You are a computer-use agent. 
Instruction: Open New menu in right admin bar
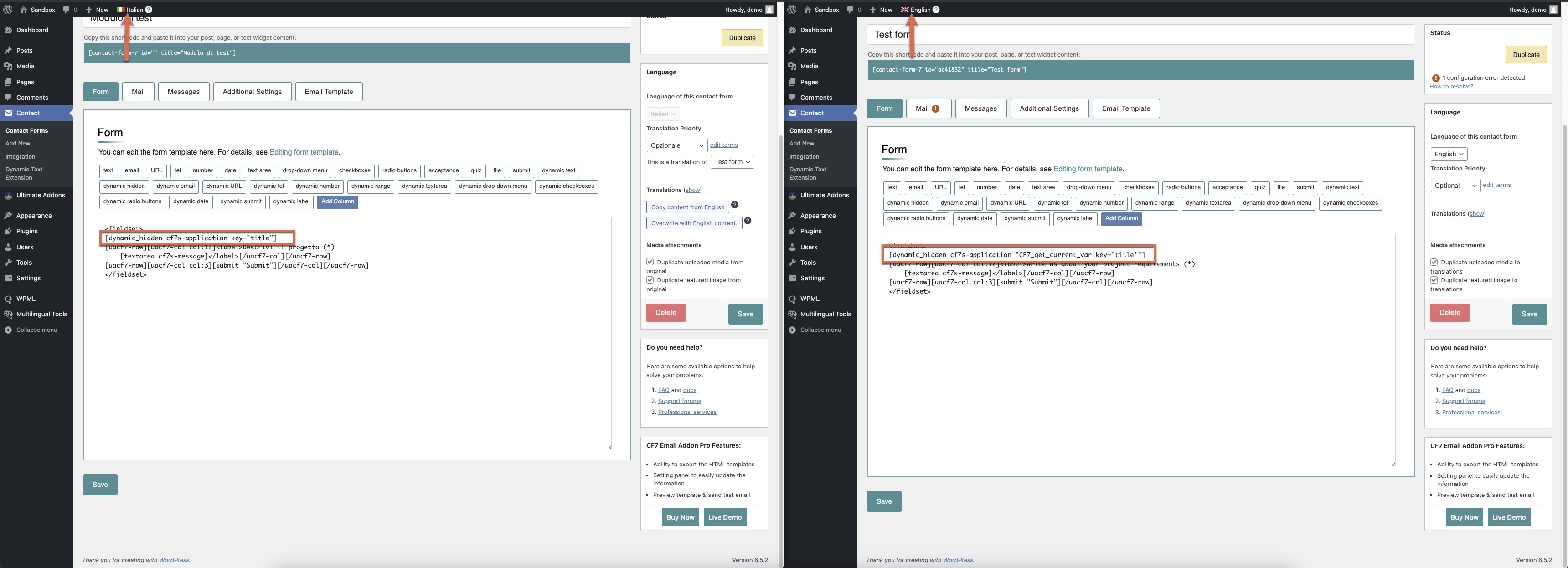point(881,10)
